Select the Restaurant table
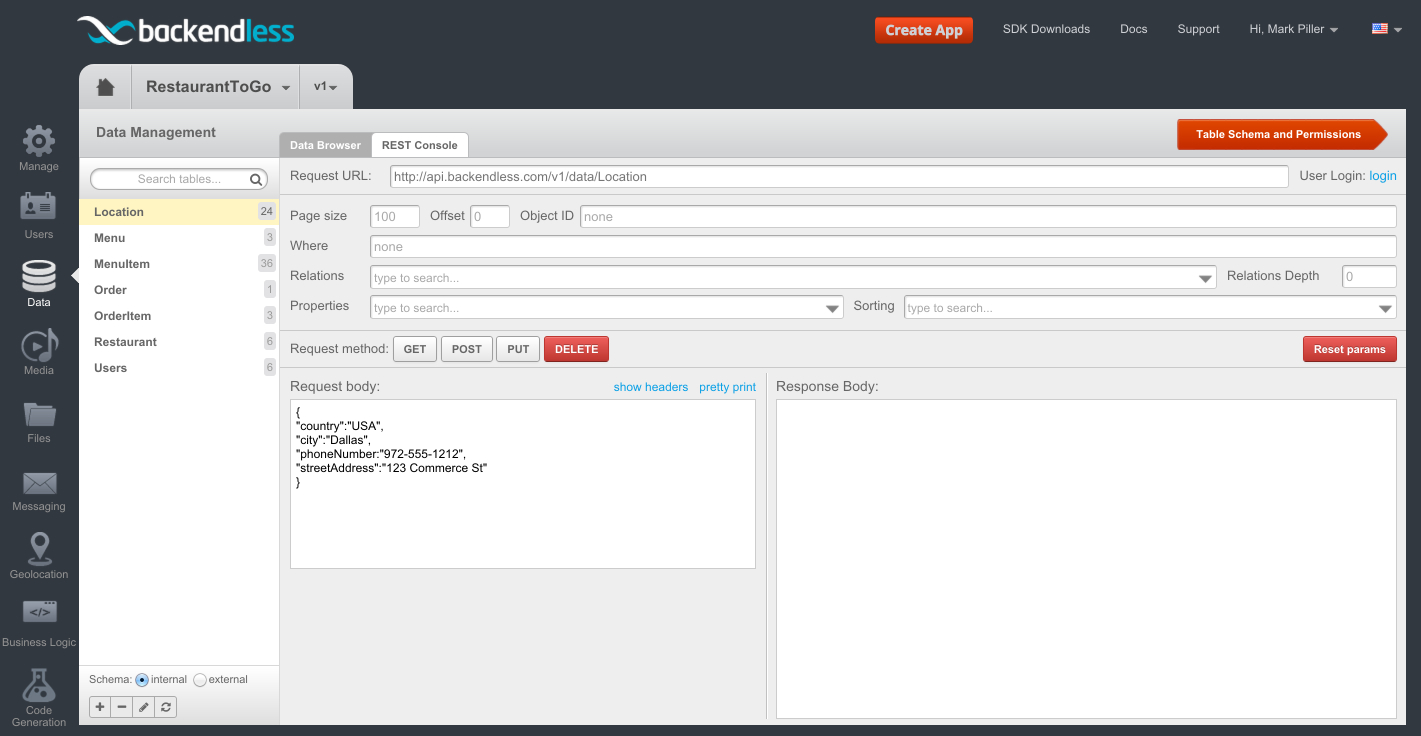This screenshot has width=1421, height=736. 179,342
